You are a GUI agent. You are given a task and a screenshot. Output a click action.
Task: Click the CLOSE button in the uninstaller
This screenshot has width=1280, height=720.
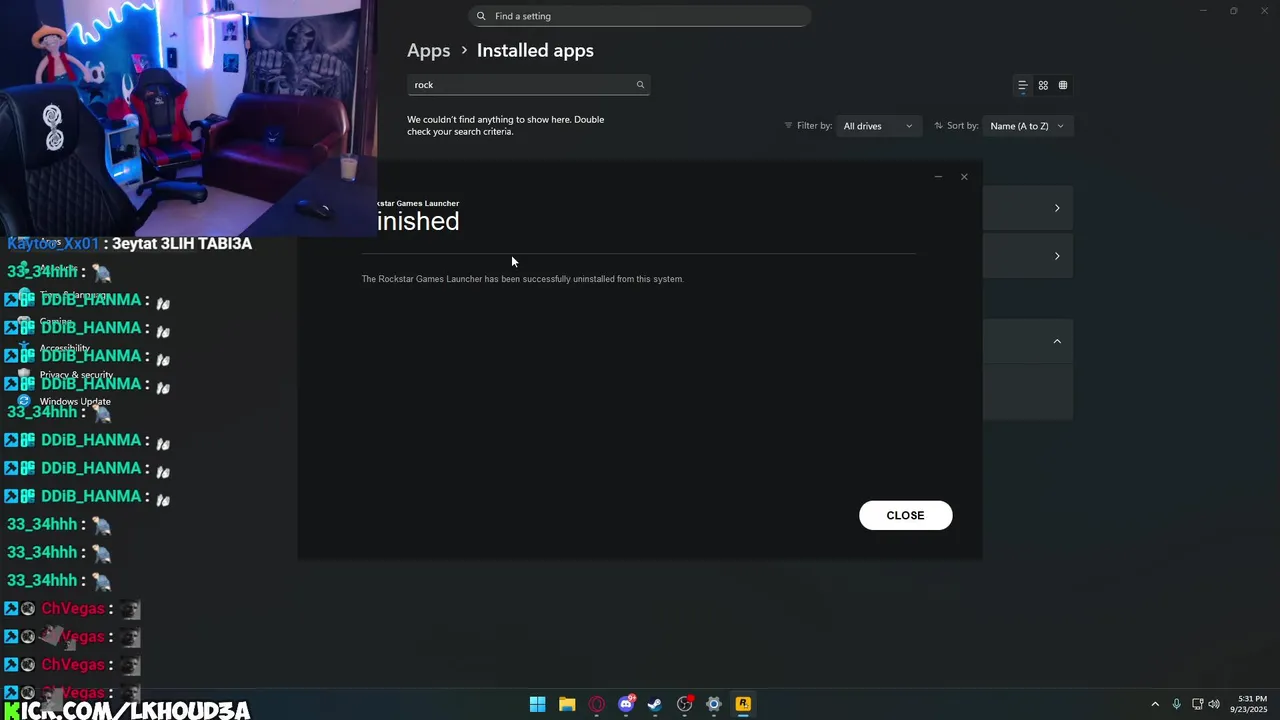[905, 515]
